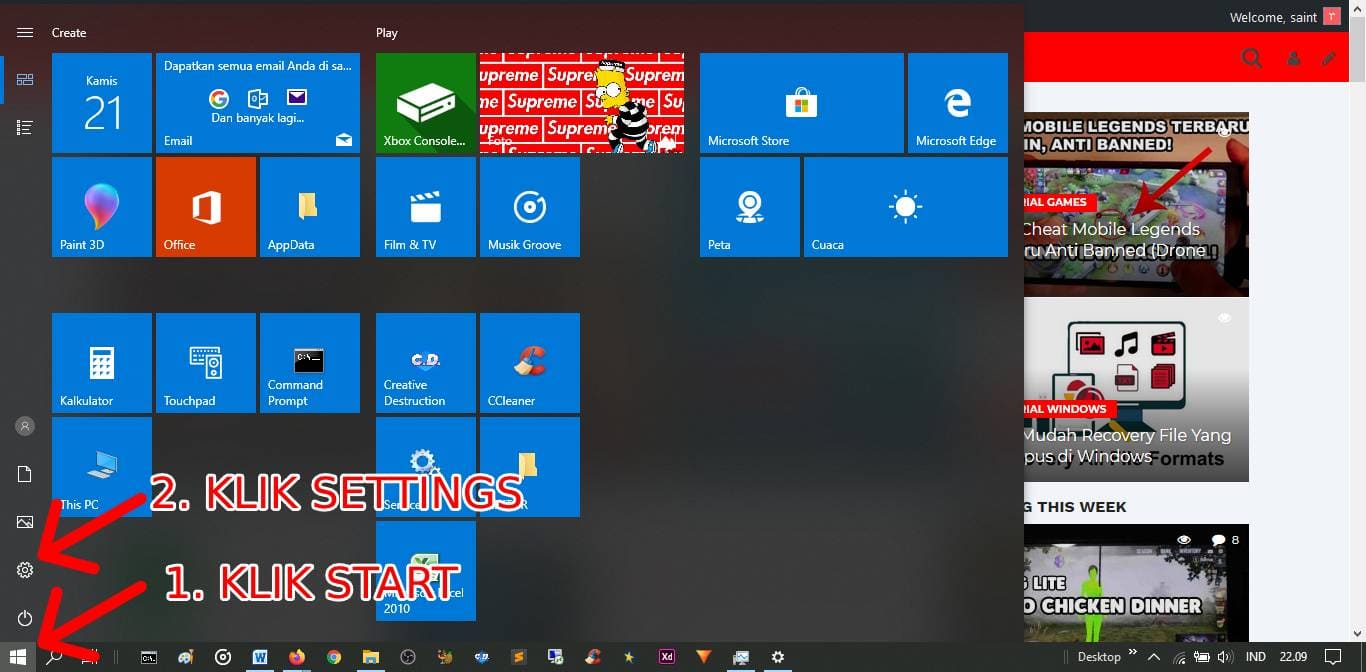Launch the Musik Groove tile
The width and height of the screenshot is (1366, 672).
(x=529, y=206)
